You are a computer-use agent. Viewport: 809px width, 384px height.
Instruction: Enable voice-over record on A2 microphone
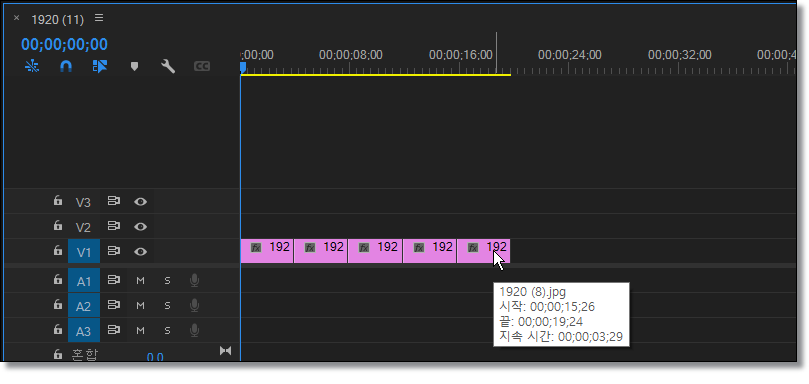[x=195, y=306]
